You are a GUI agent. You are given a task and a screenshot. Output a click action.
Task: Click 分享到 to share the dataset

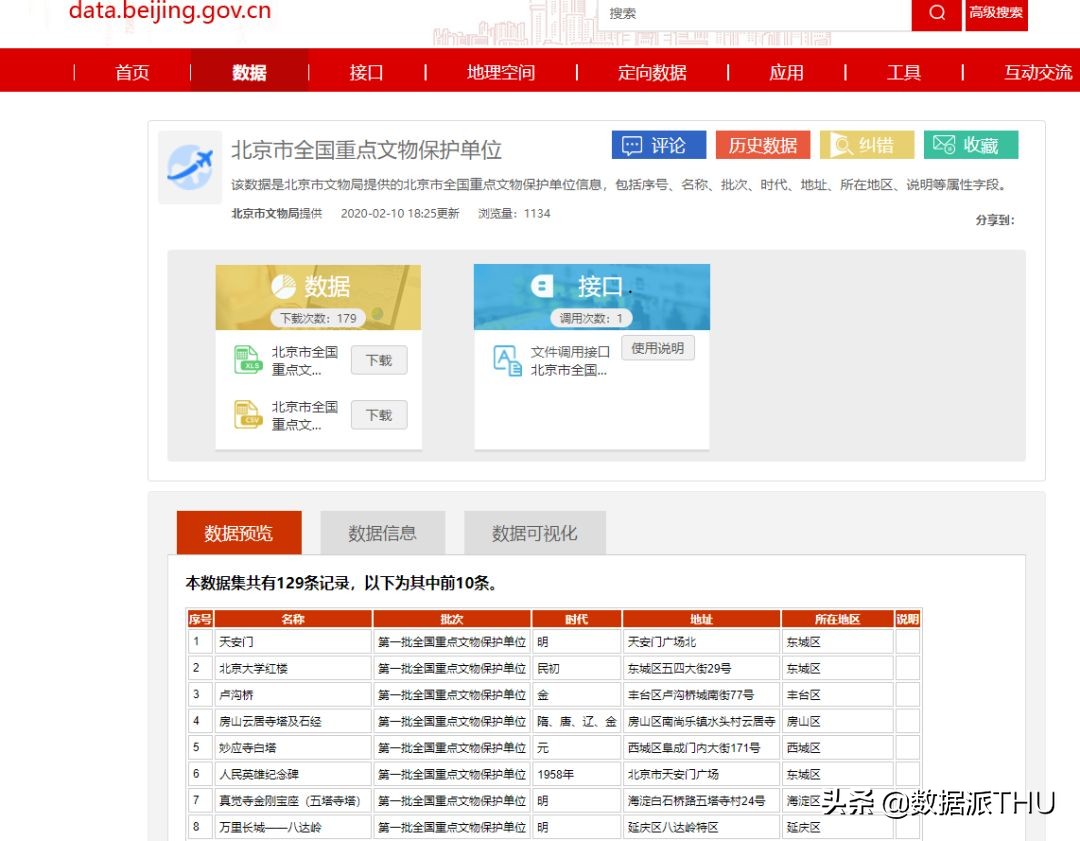pyautogui.click(x=994, y=218)
